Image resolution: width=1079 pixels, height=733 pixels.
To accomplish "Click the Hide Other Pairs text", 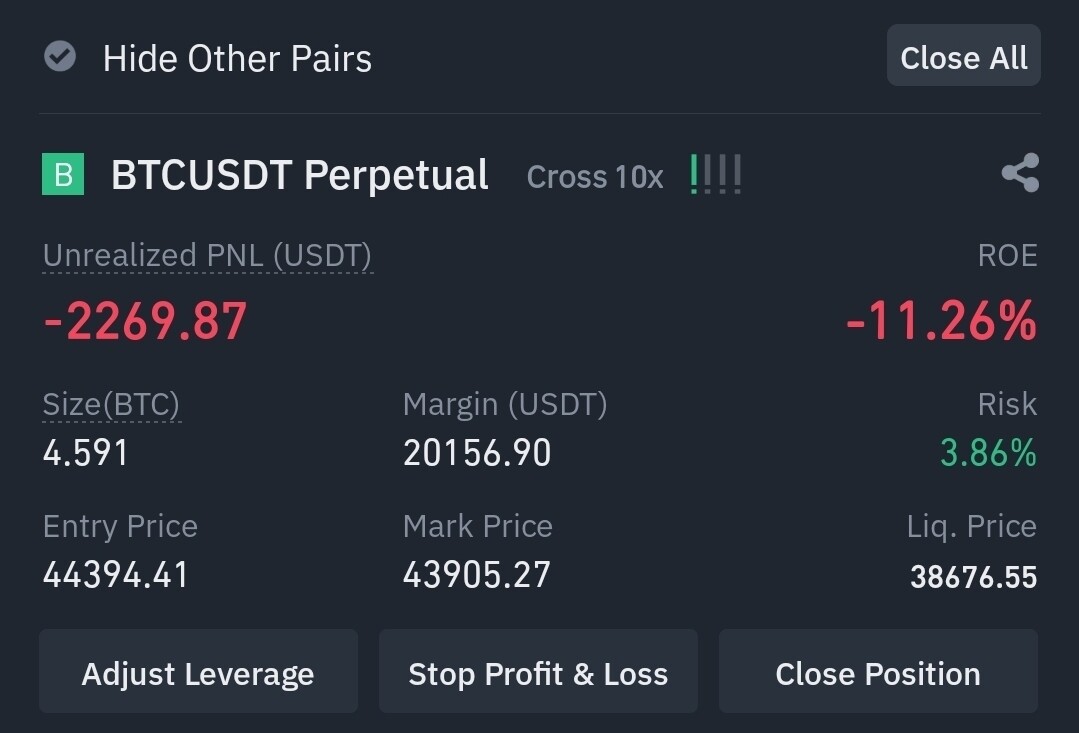I will (x=237, y=58).
